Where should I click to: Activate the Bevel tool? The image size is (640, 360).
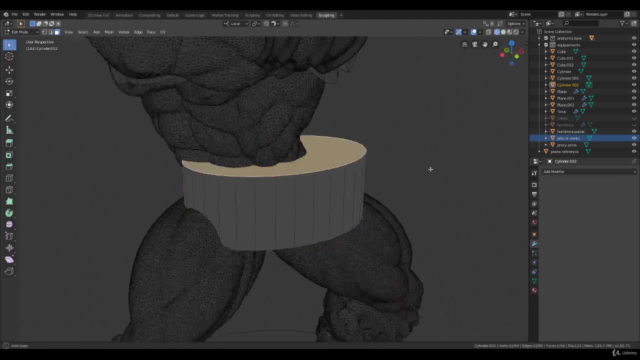tap(9, 167)
